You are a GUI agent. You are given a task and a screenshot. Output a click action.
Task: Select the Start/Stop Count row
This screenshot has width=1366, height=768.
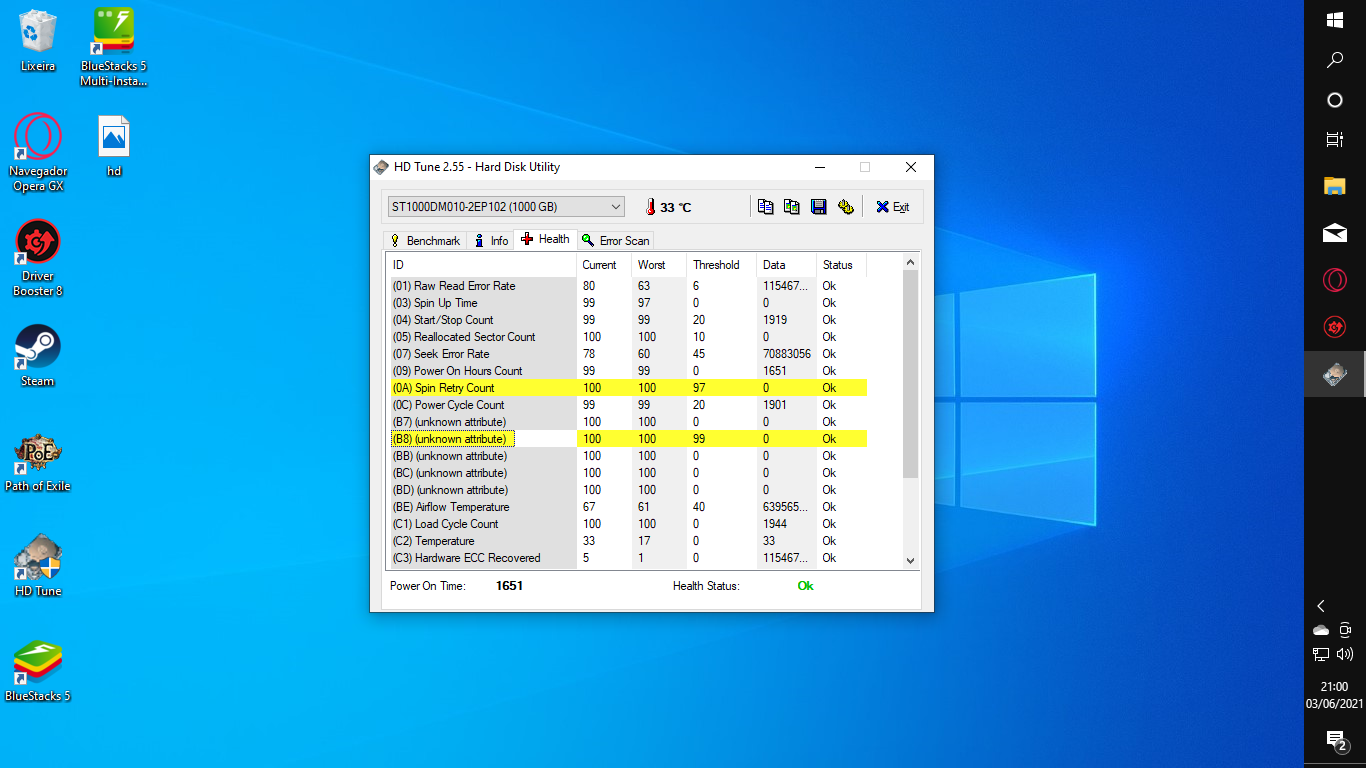[x=627, y=320]
